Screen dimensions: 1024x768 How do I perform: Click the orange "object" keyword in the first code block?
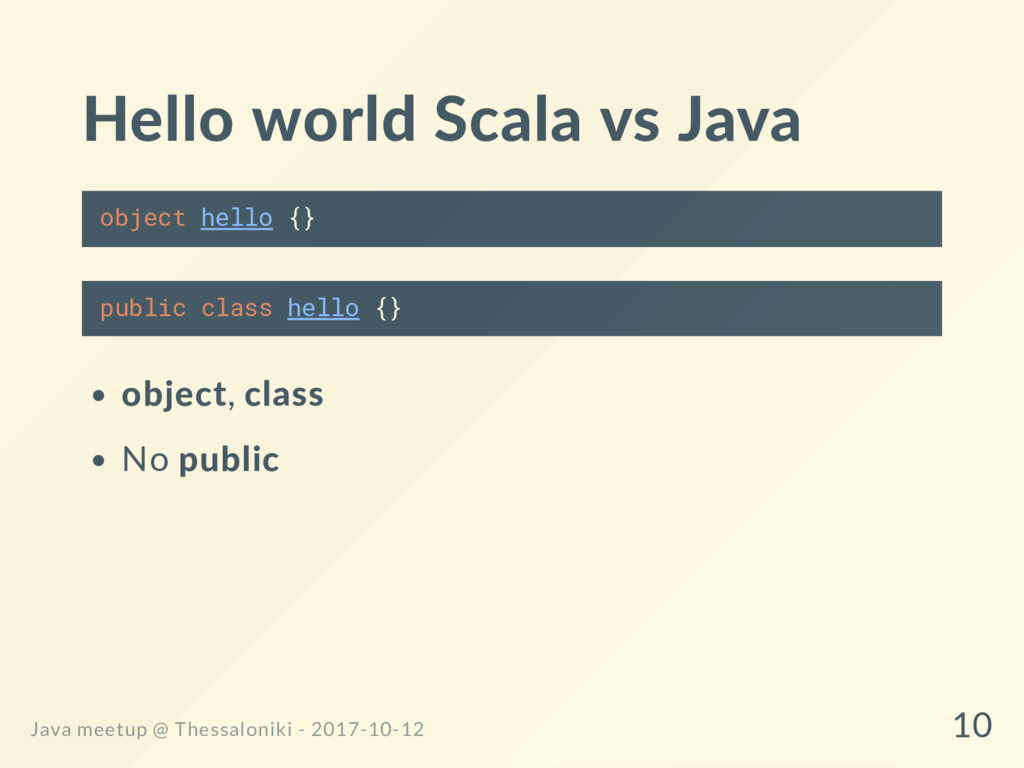(x=142, y=218)
